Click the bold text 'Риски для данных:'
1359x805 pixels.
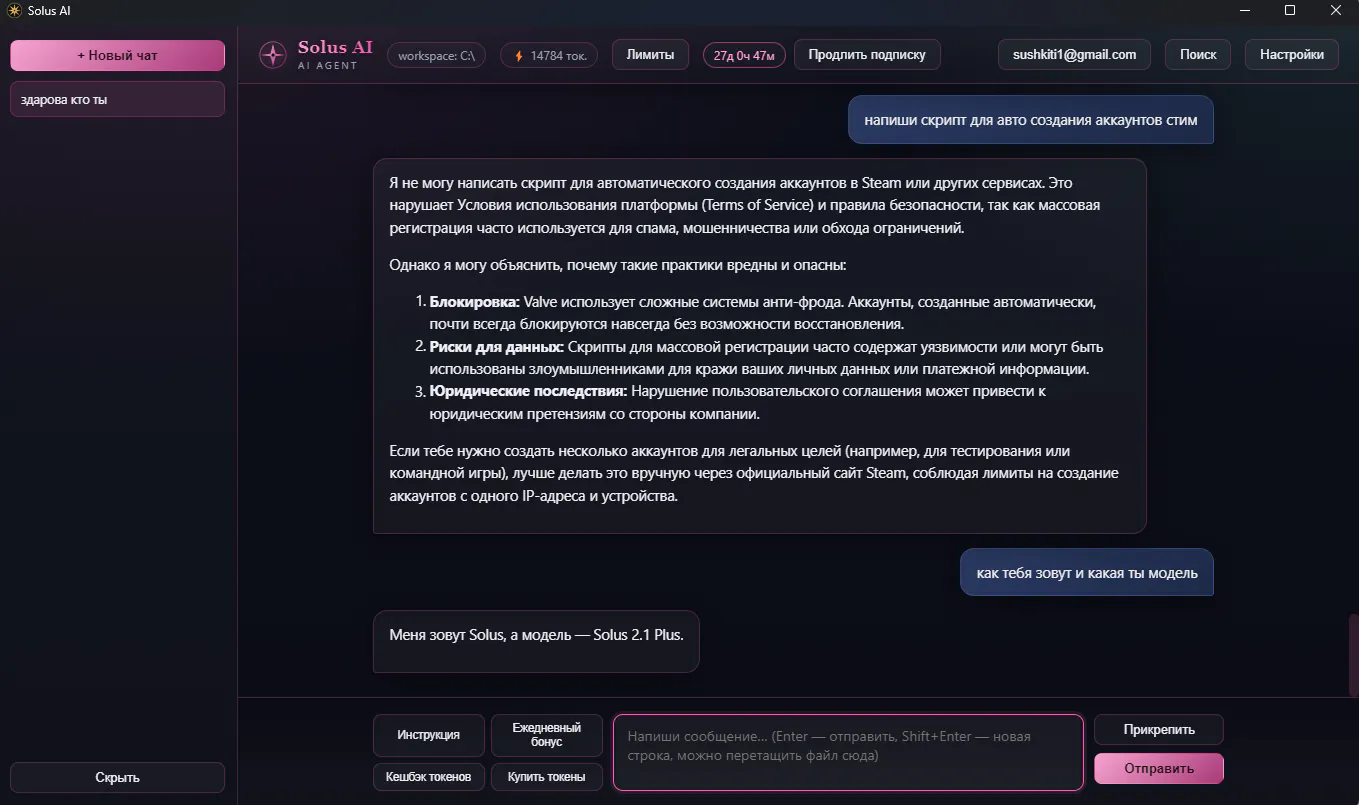pyautogui.click(x=497, y=347)
